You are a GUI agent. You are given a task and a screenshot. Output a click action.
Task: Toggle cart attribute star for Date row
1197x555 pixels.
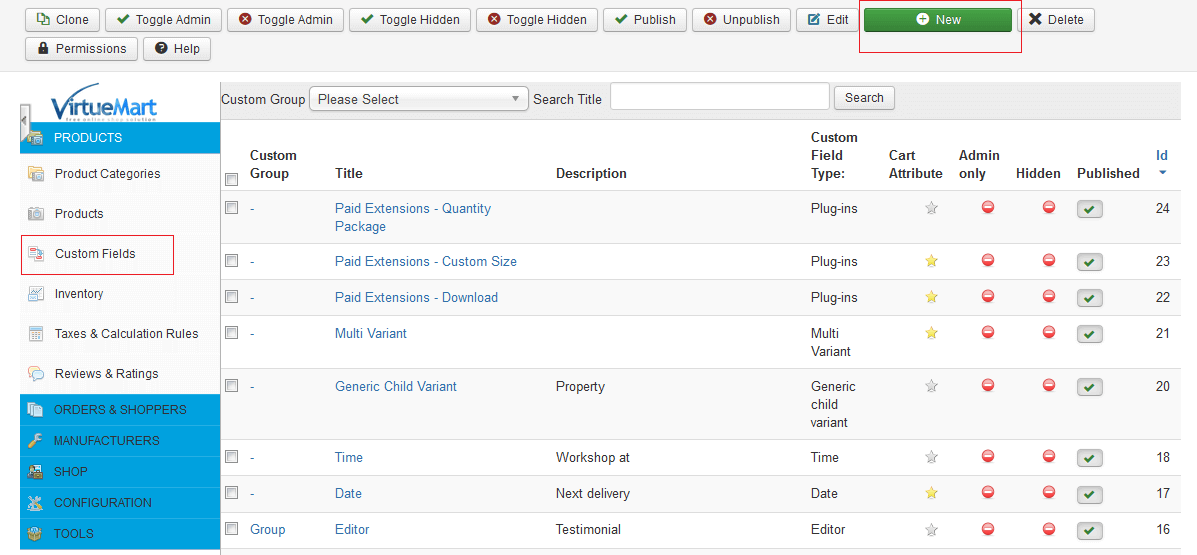pos(931,493)
